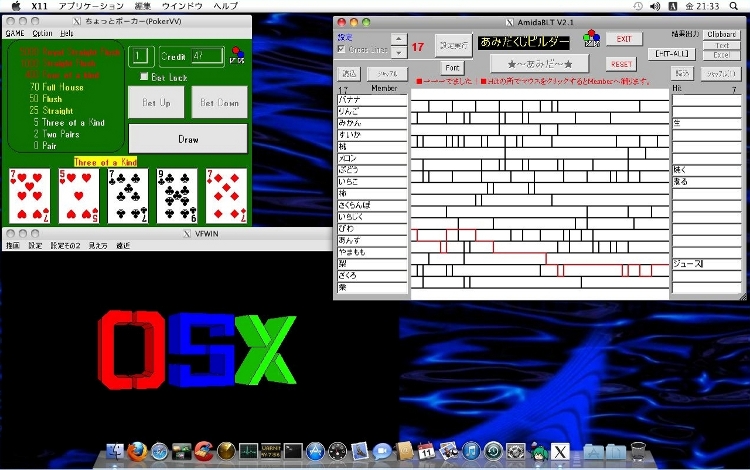Image resolution: width=750 pixels, height=470 pixels.
Task: Open the Mail stamp icon in dock
Action: (360, 451)
